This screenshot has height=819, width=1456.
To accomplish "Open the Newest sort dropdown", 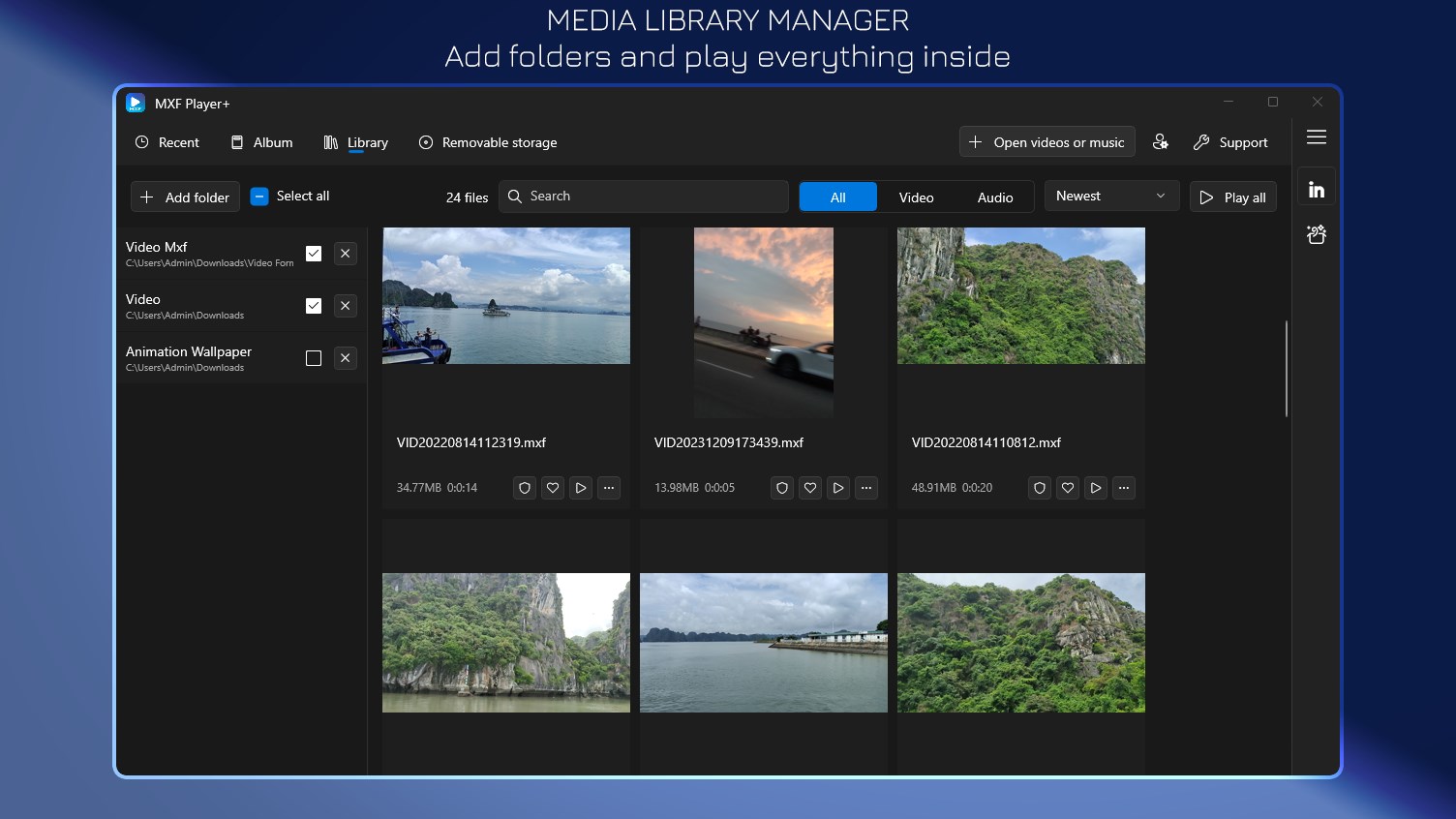I will [x=1111, y=196].
